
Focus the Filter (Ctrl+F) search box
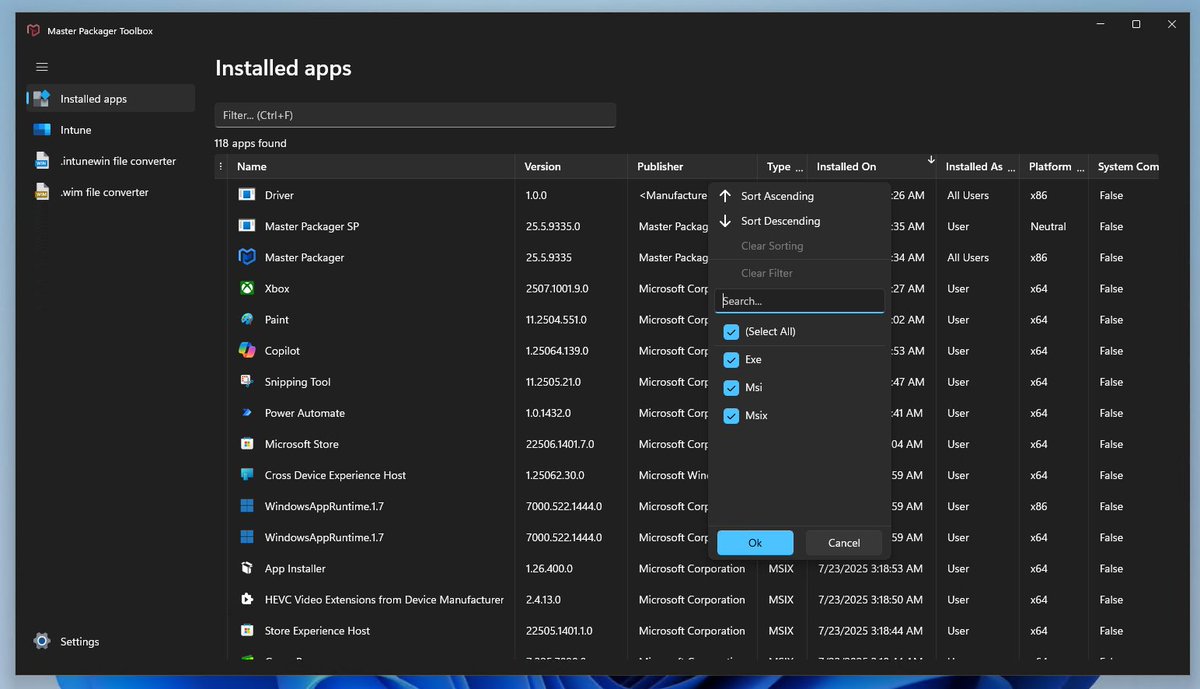tap(415, 115)
